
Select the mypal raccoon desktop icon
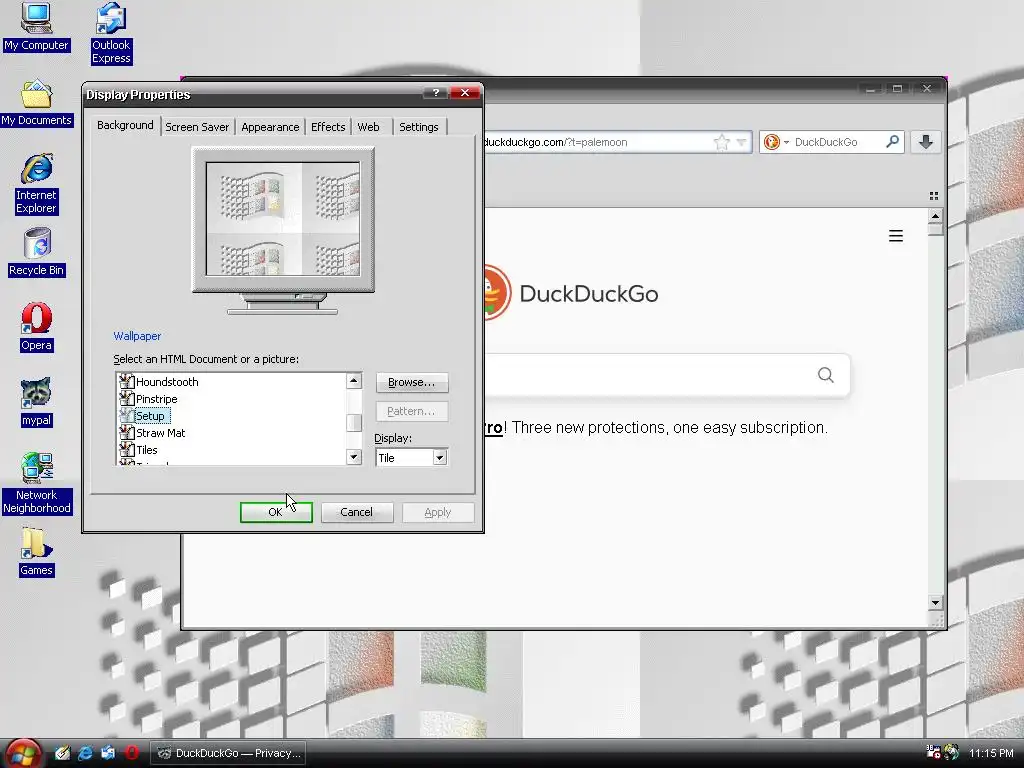pos(37,402)
